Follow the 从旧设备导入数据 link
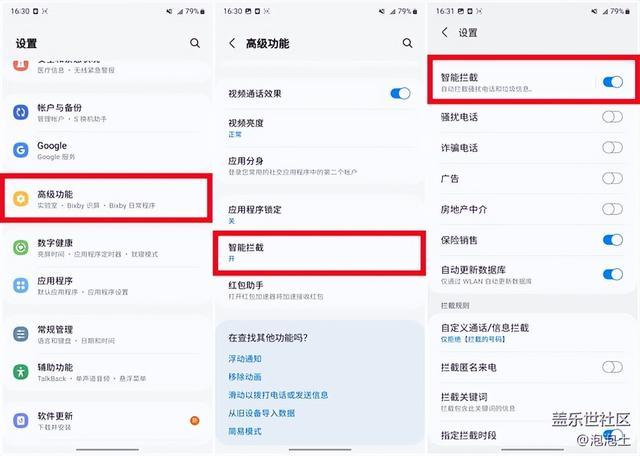Image resolution: width=640 pixels, height=456 pixels. (261, 413)
